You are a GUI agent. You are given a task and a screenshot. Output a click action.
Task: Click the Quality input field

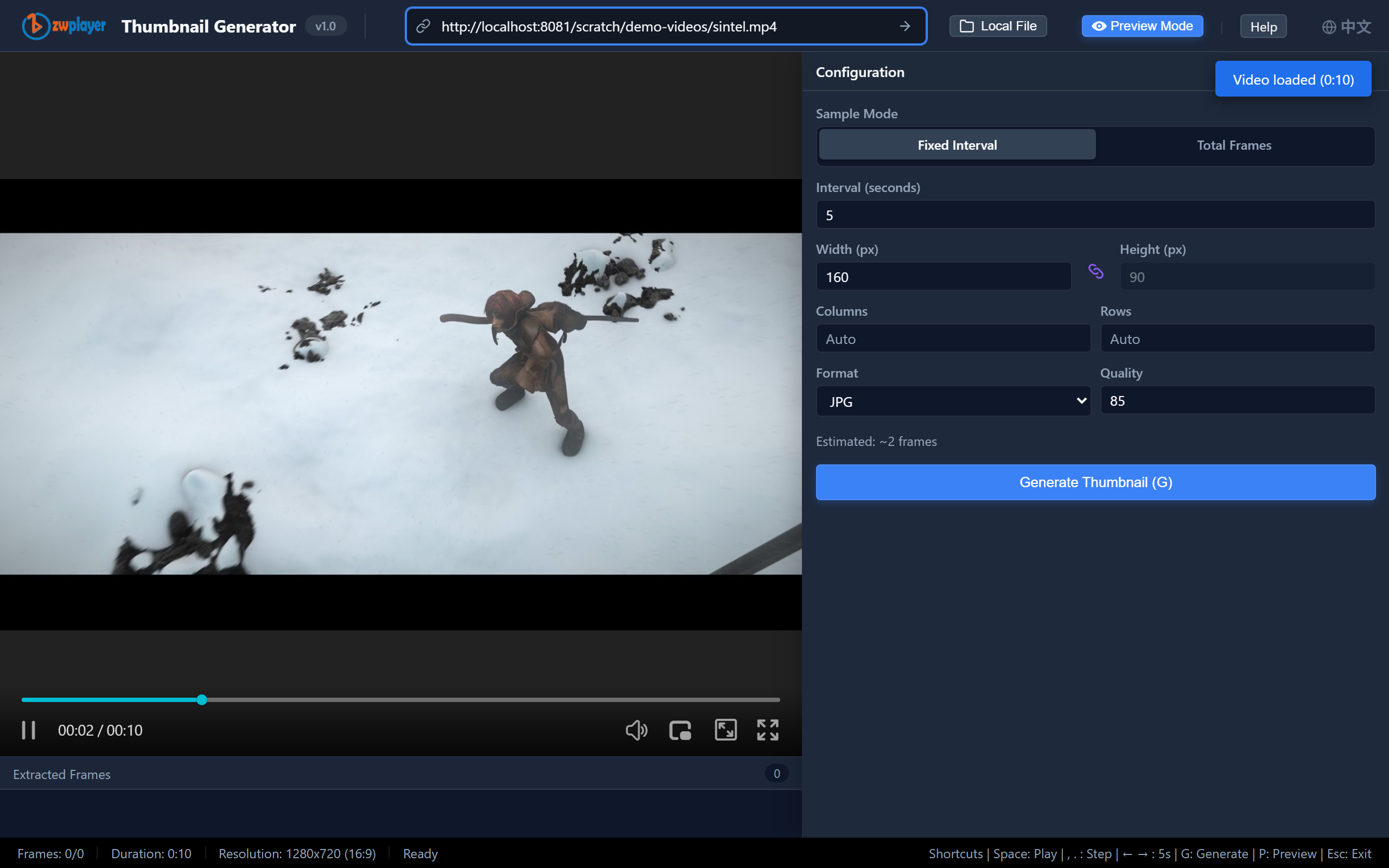pos(1238,400)
